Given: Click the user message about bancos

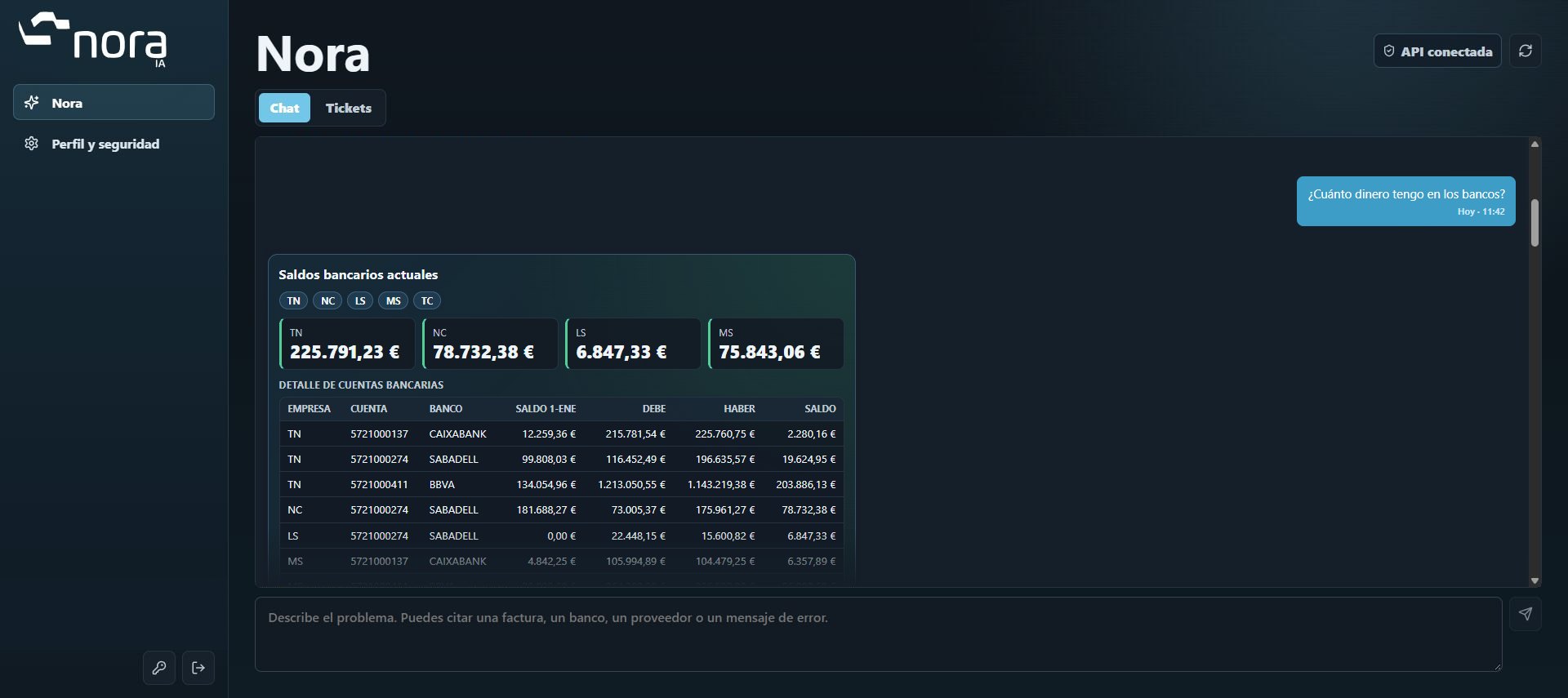Looking at the screenshot, I should tap(1405, 201).
